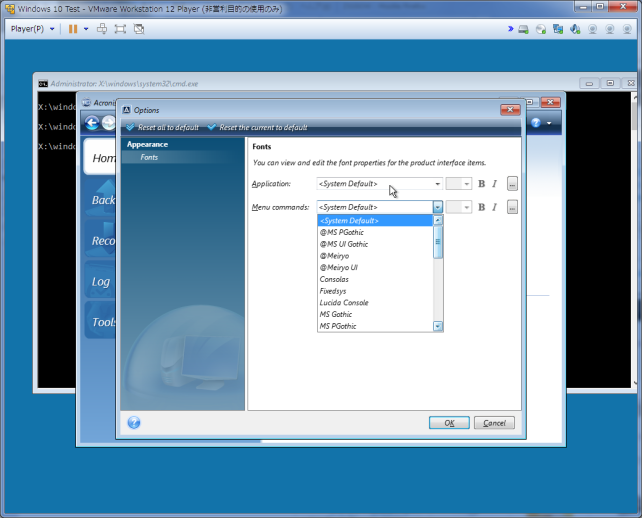Viewport: 642px width, 518px height.
Task: Open the Recovery section in the Acronis sidebar
Action: click(100, 240)
